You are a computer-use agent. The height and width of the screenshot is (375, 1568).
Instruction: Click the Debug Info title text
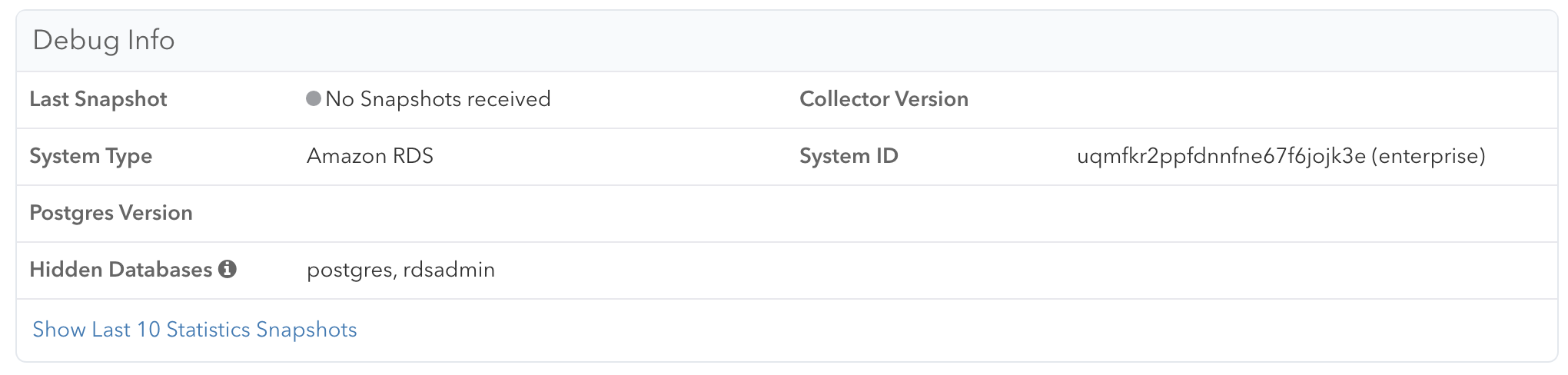(x=104, y=40)
